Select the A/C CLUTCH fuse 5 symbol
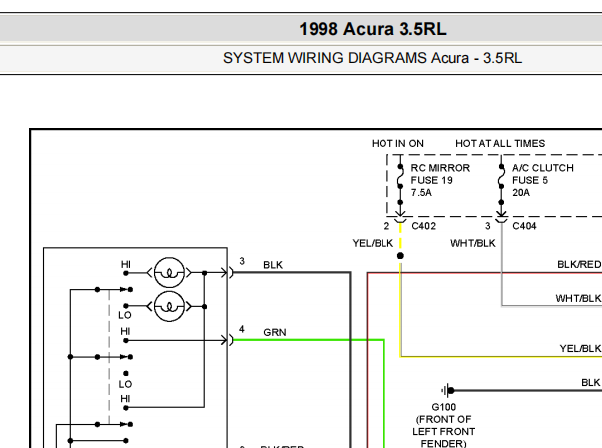 (x=501, y=177)
